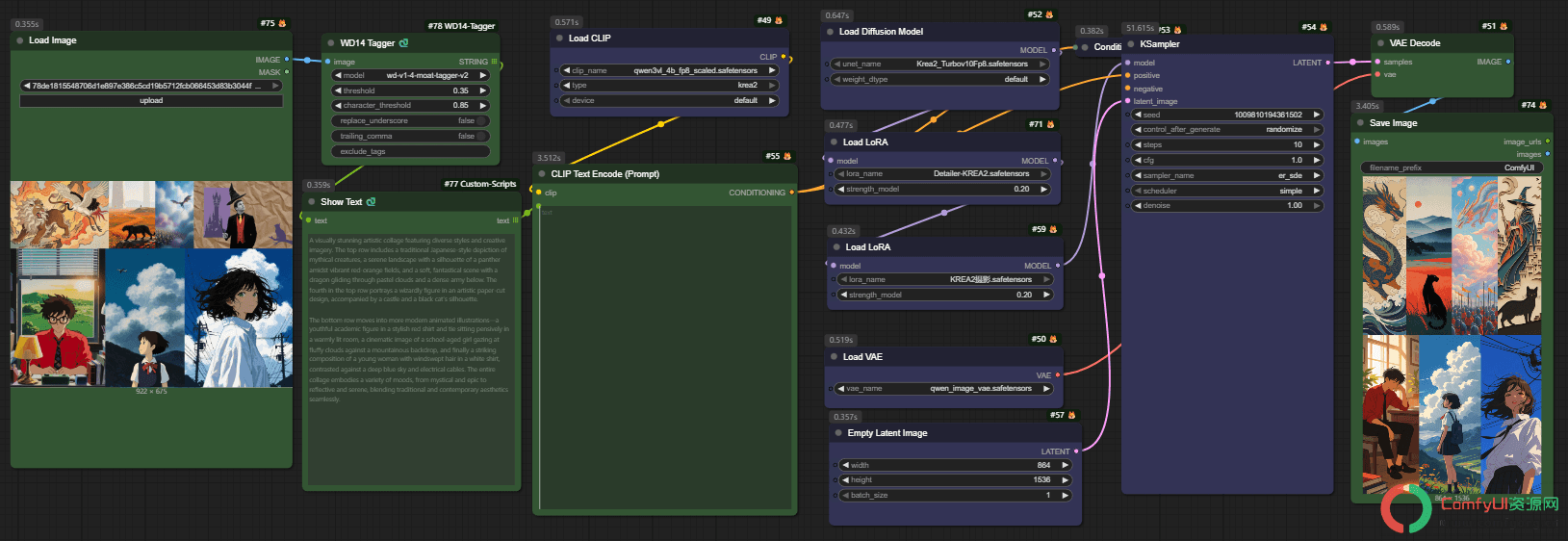Click the exclude_tags input in WD14 Tagger
Screen dimensions: 1568x541
tap(411, 151)
